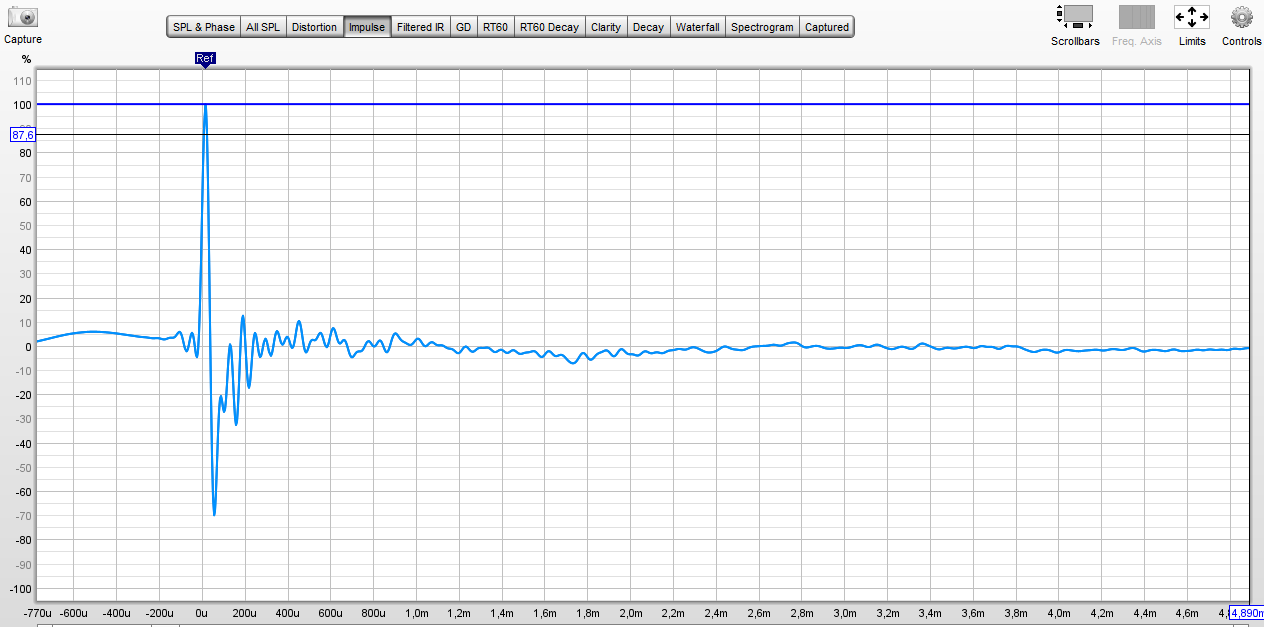Switch to the RT60 tab
Viewport: 1264px width, 627px height.
pyautogui.click(x=495, y=27)
